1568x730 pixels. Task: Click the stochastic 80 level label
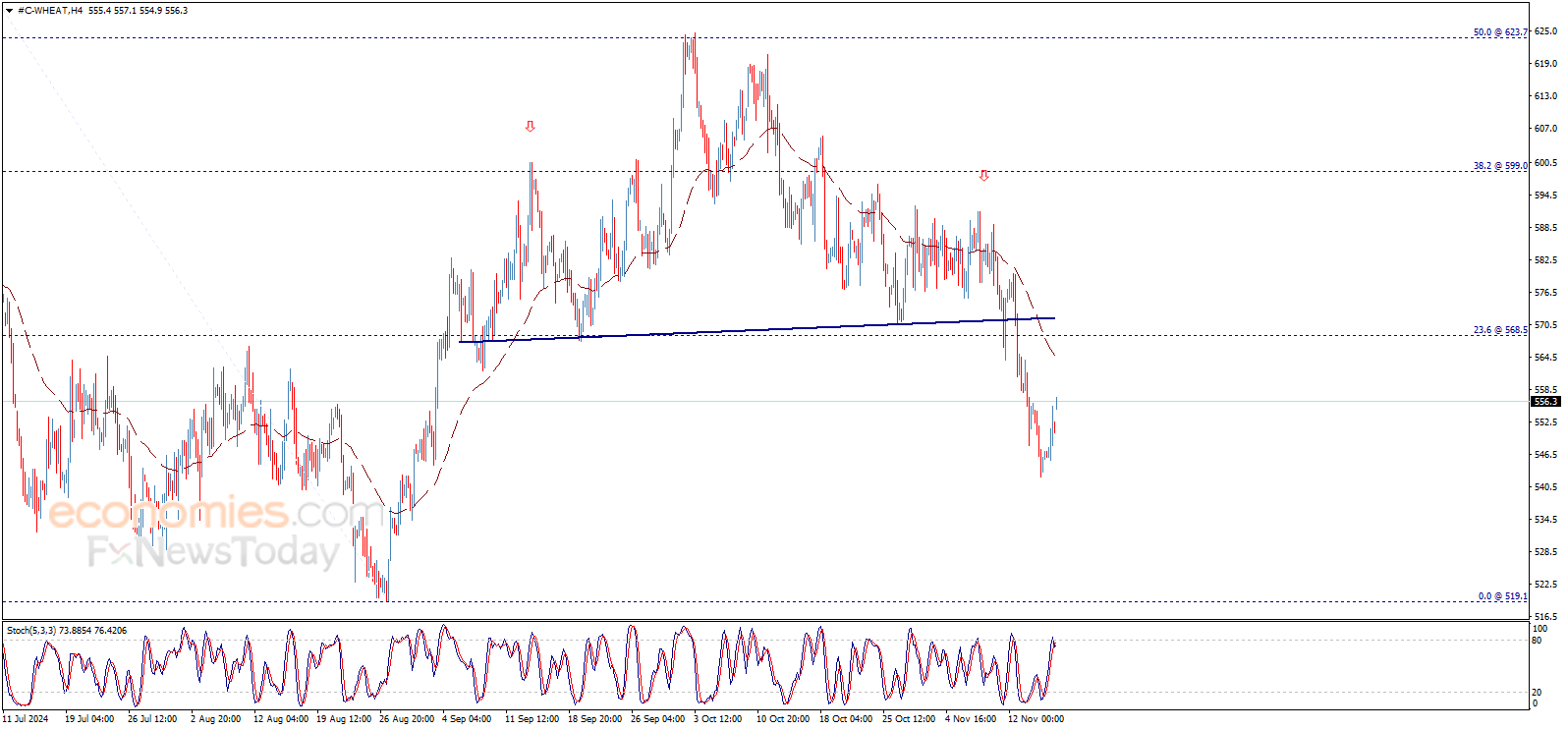tap(1538, 641)
